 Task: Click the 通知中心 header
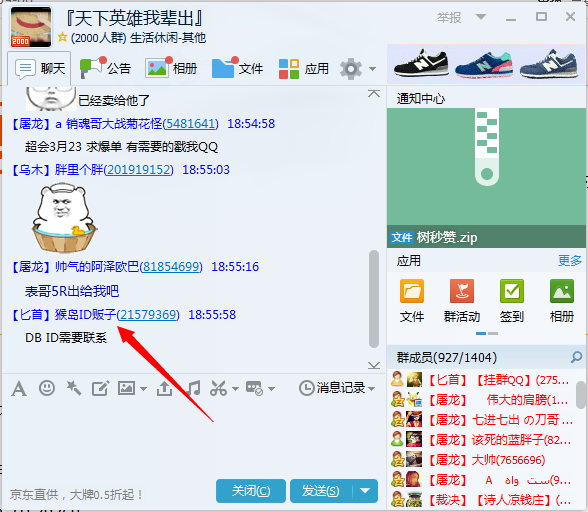coord(421,99)
